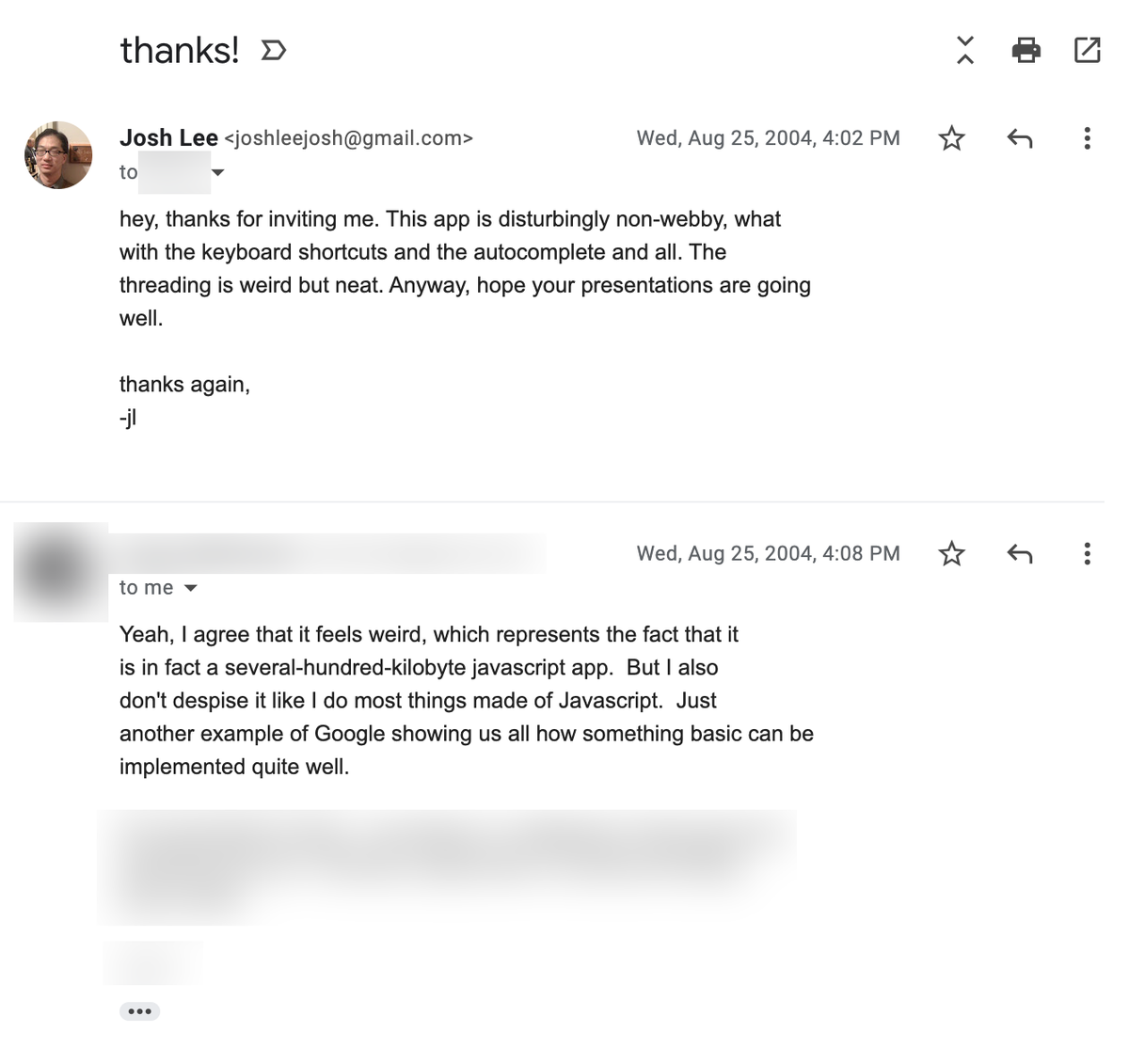Click the blurred avatar of second sender
The width and height of the screenshot is (1129, 1064).
[x=58, y=570]
